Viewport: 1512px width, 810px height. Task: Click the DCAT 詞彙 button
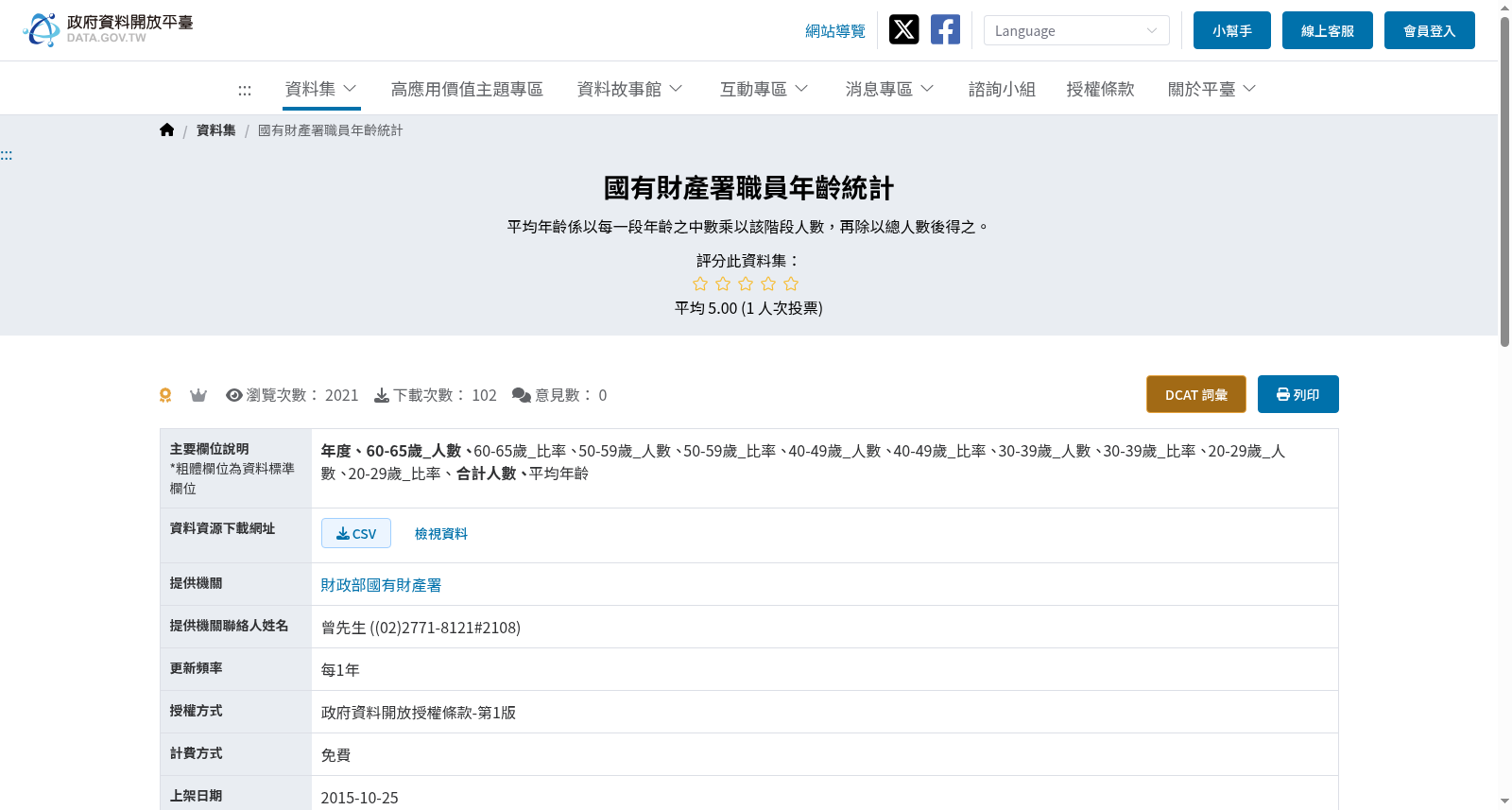click(1196, 394)
